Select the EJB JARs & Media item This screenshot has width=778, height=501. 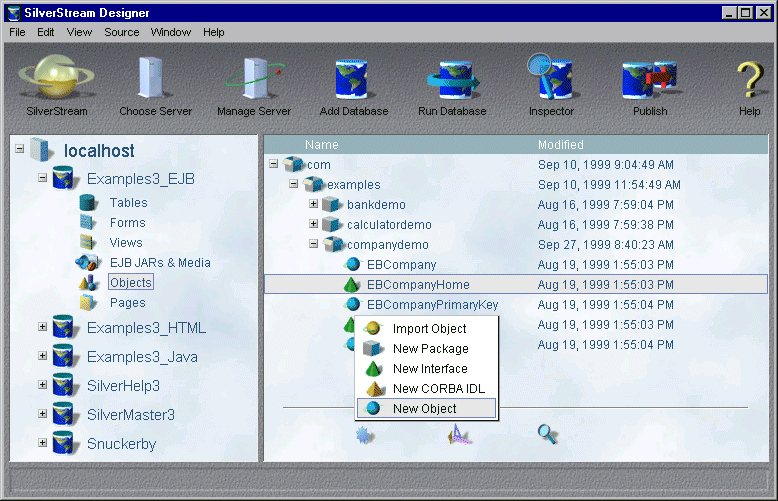point(160,262)
